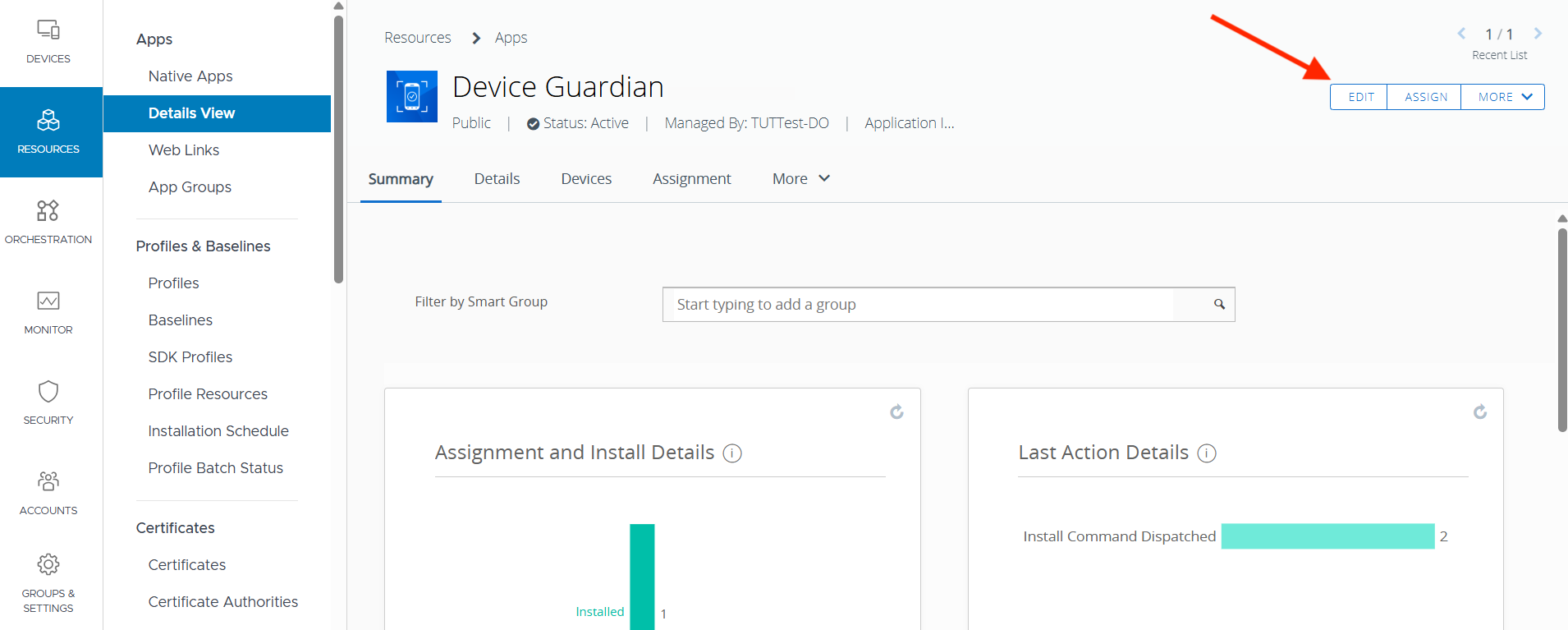
Task: Go to next item in Recent List
Action: coord(1538,34)
